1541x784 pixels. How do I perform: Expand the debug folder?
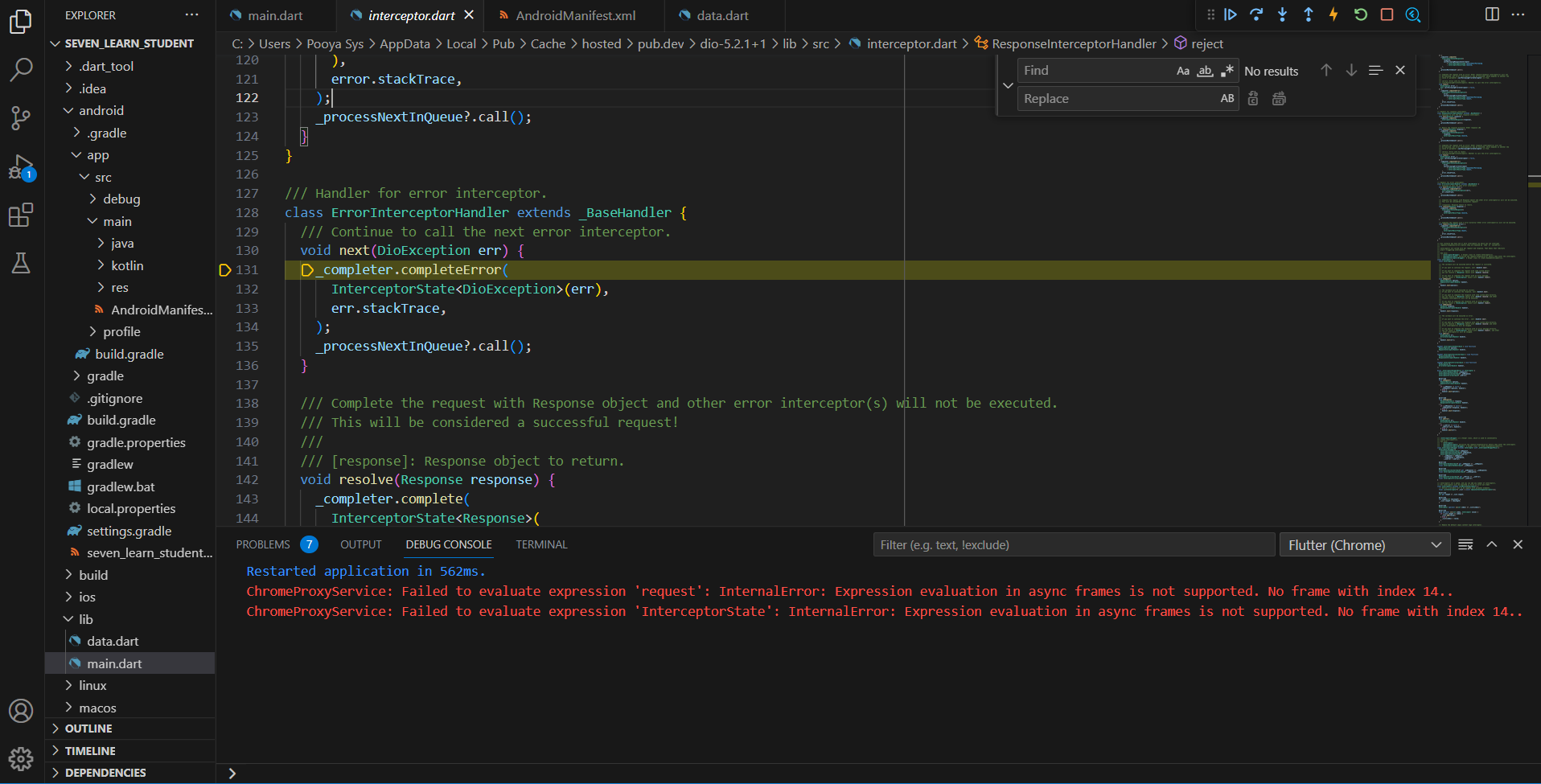129,199
